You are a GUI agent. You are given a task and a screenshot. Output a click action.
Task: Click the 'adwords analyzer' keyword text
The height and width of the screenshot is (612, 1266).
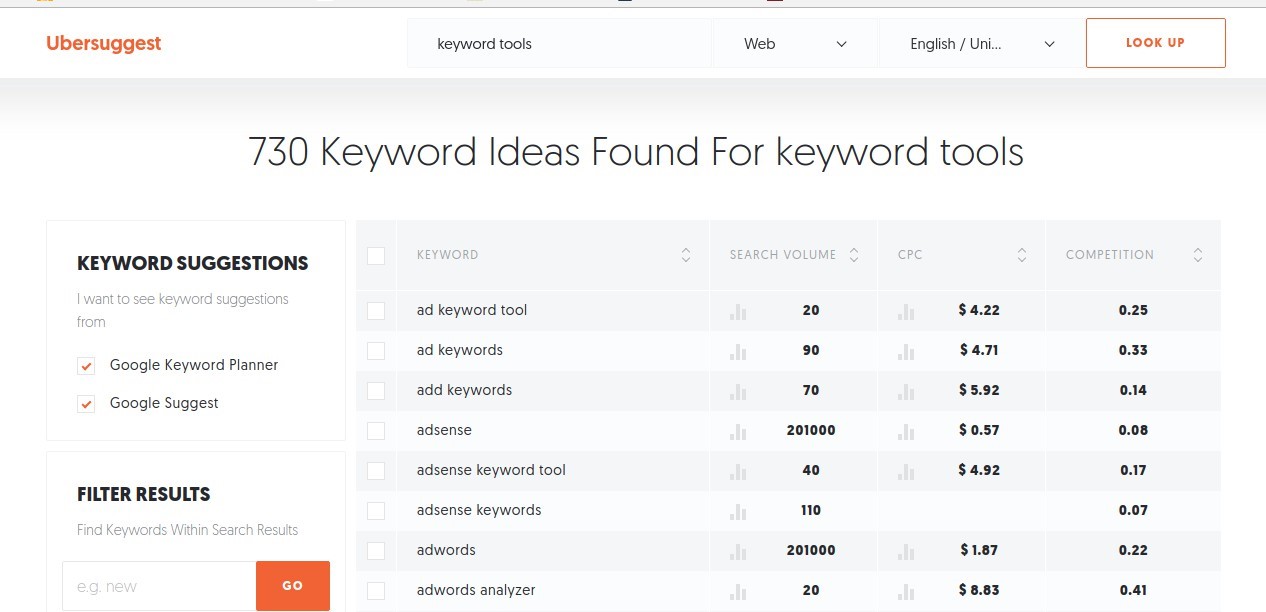(x=476, y=590)
